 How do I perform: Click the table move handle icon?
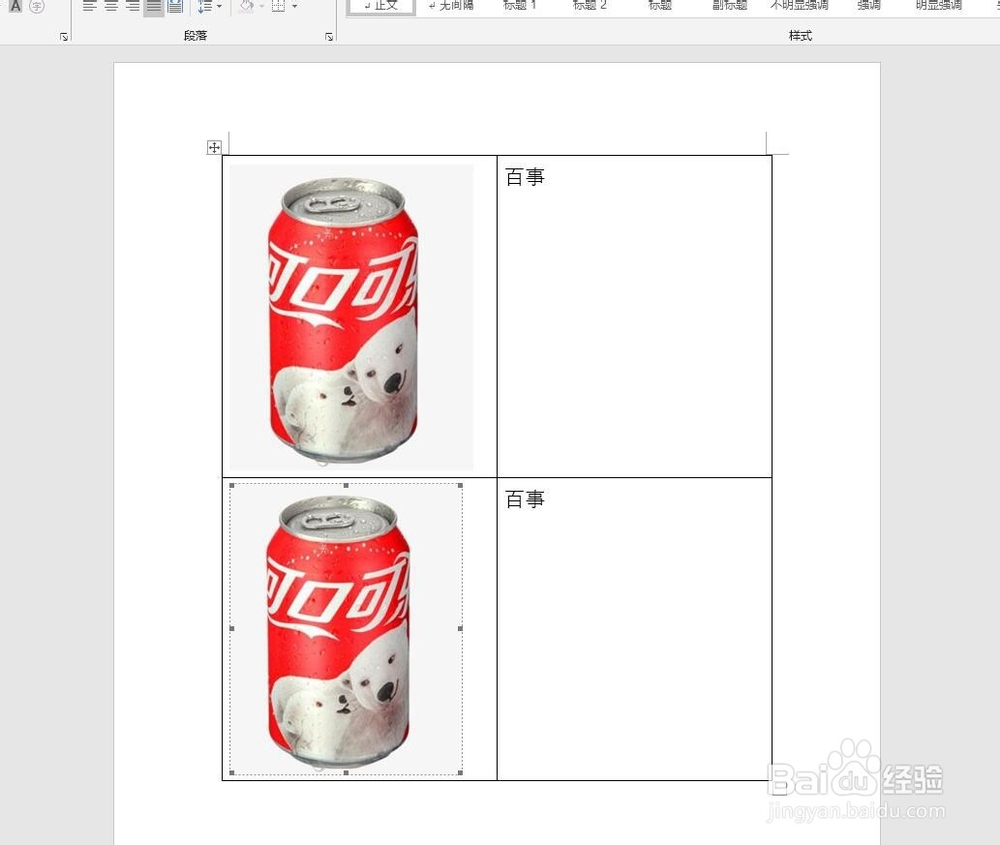tap(214, 147)
